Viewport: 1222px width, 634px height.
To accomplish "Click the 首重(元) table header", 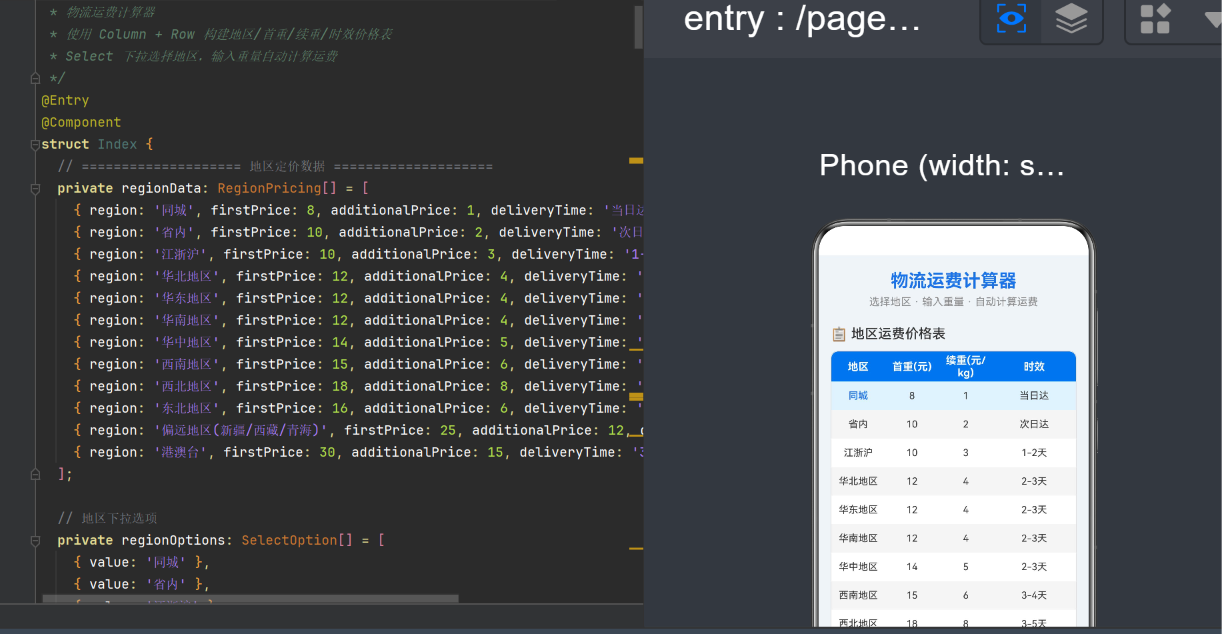I will (x=912, y=367).
